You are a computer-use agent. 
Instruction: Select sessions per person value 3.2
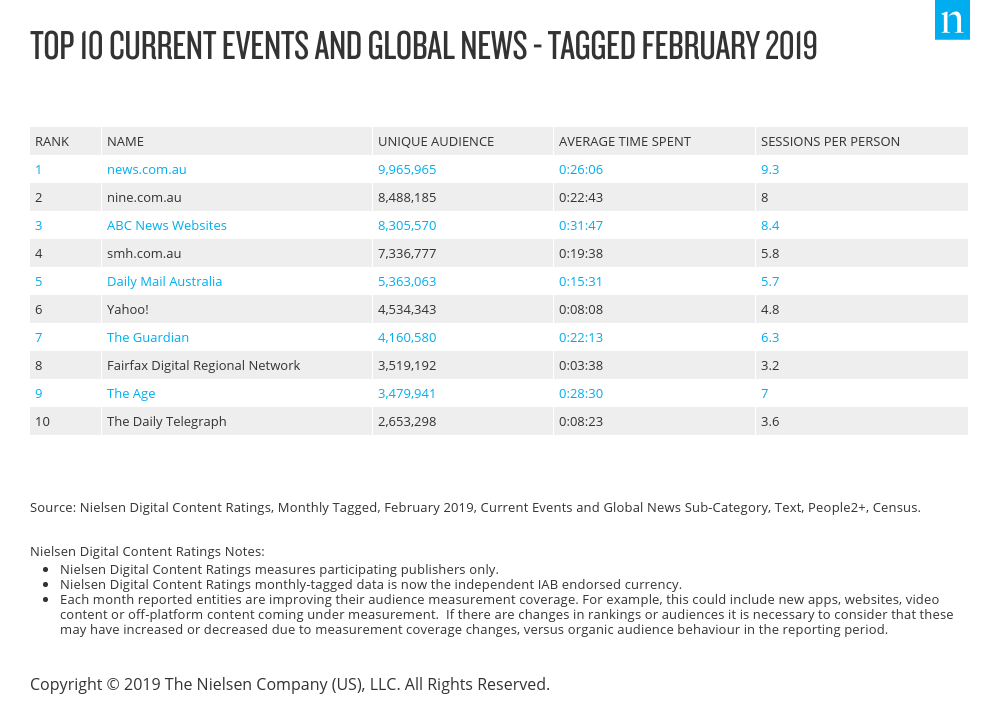(770, 366)
